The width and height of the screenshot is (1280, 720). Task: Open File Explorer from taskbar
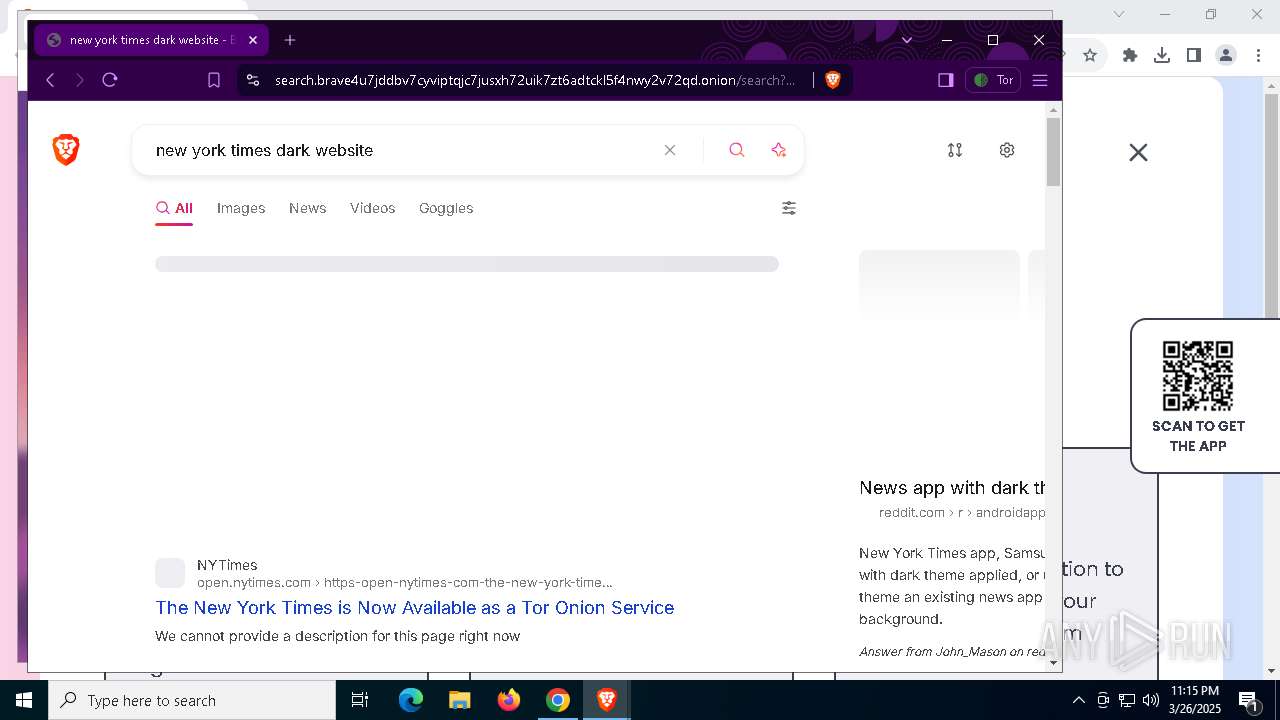pos(460,700)
